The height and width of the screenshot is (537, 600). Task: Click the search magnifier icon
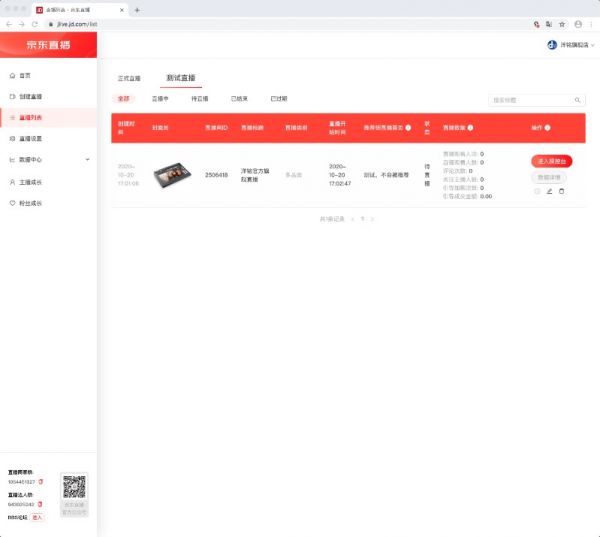(577, 100)
